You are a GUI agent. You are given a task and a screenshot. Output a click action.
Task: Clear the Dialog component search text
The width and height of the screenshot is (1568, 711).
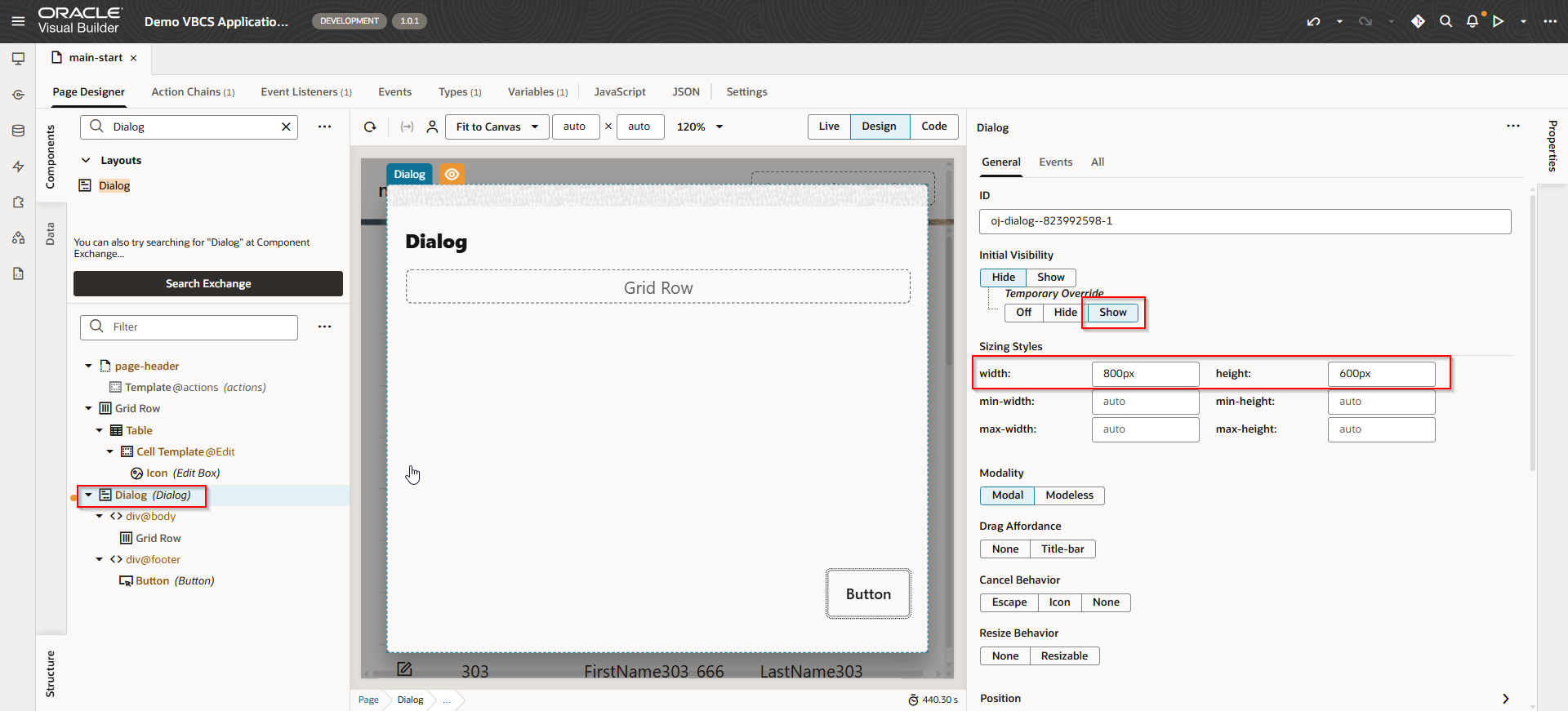(286, 127)
